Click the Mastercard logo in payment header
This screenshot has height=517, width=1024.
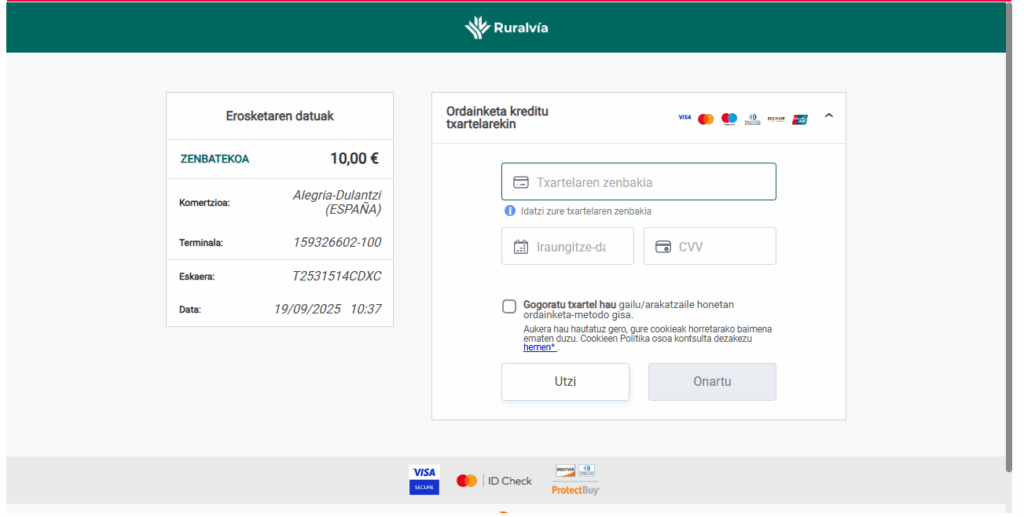pos(706,119)
